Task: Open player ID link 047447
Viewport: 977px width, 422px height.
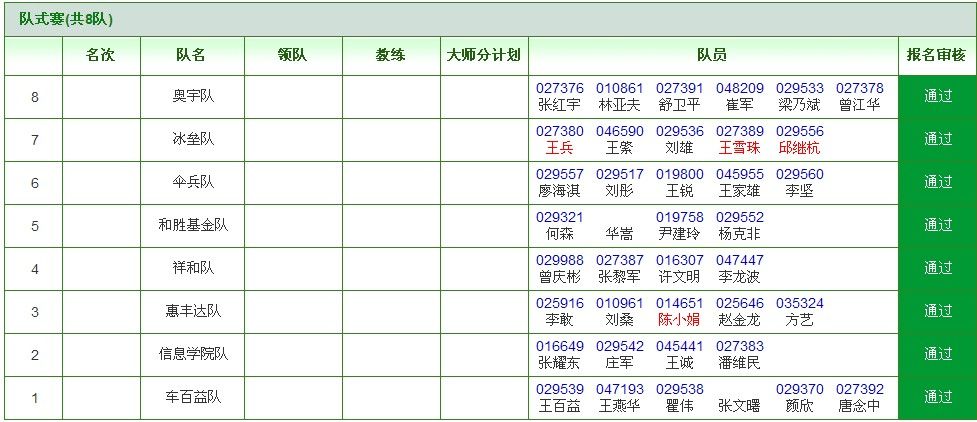Action: tap(739, 260)
